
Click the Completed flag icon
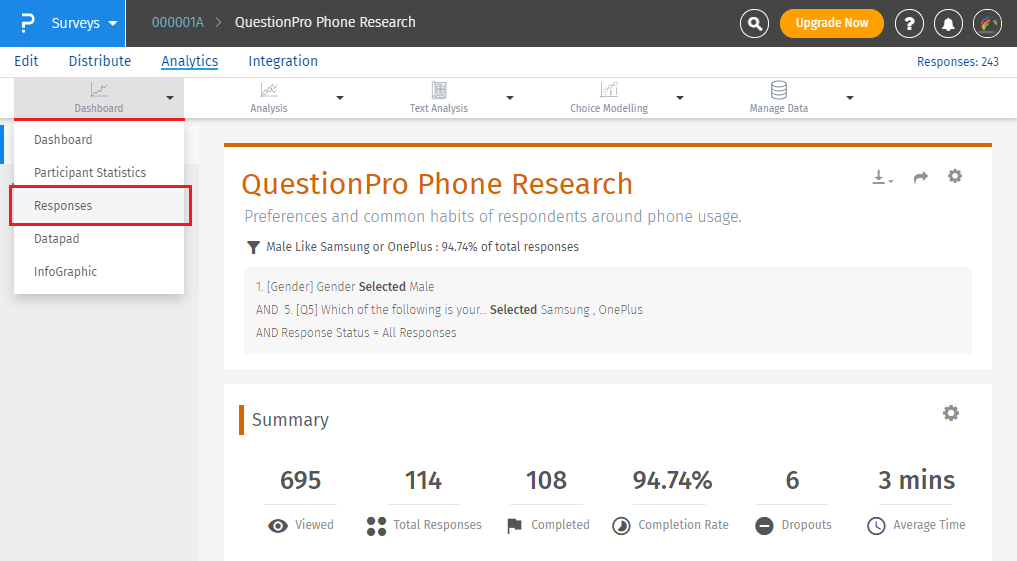pos(514,526)
